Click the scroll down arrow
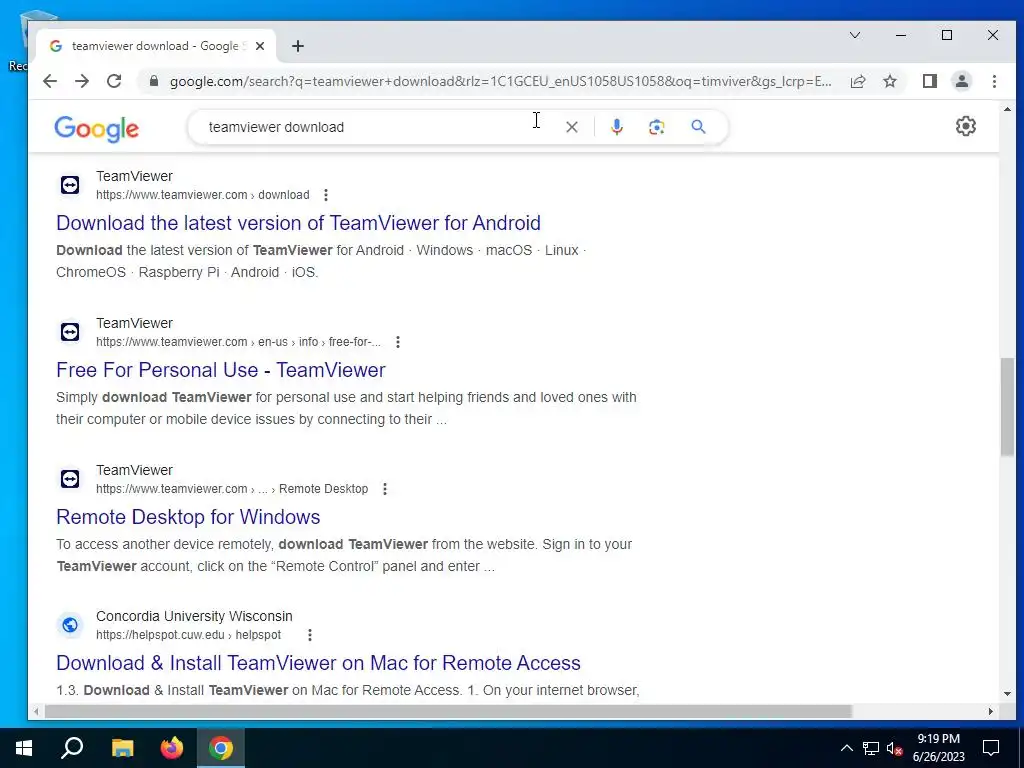Image resolution: width=1024 pixels, height=768 pixels. pyautogui.click(x=1007, y=694)
